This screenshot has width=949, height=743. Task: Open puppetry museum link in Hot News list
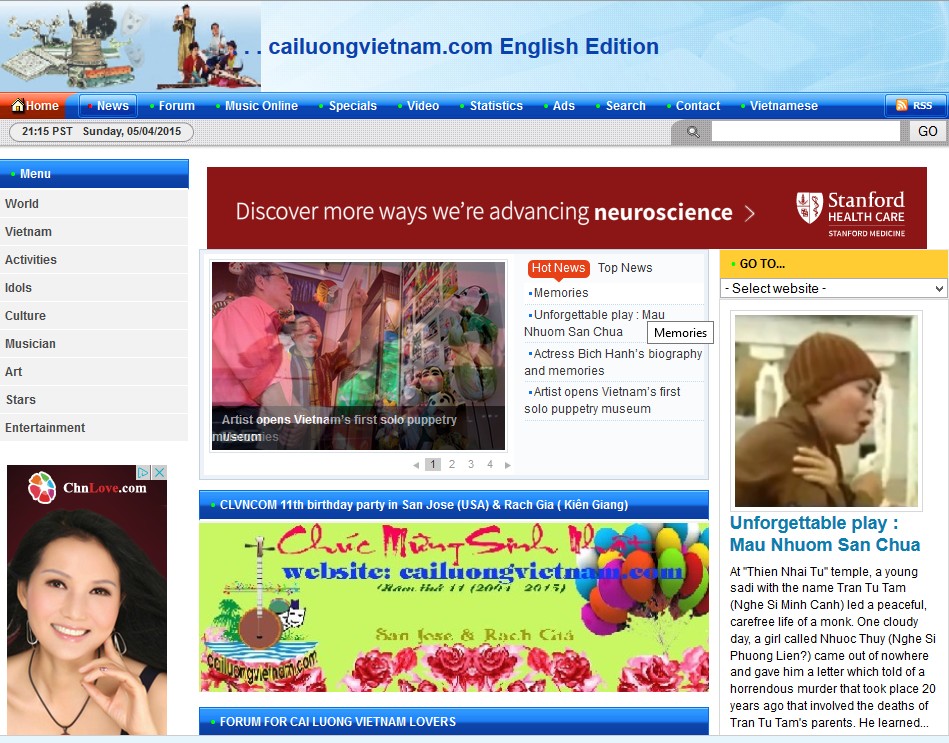(602, 400)
